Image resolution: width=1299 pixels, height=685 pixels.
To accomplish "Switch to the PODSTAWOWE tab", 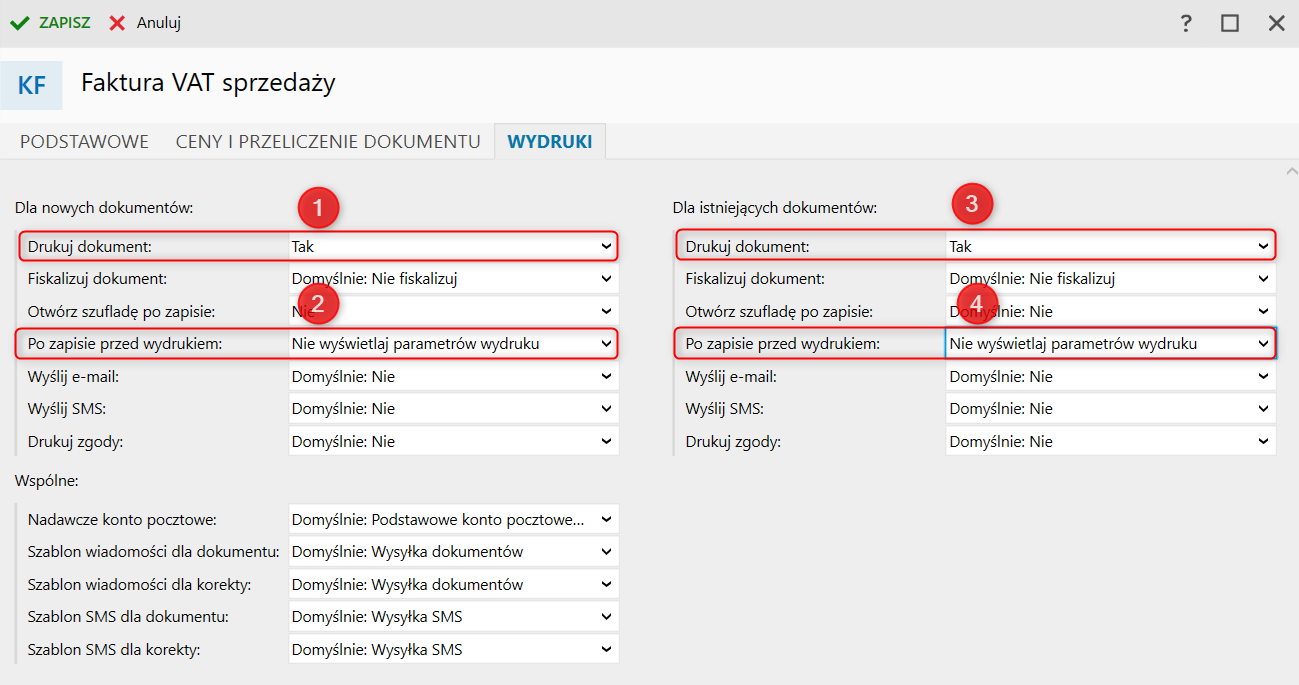I will (85, 141).
